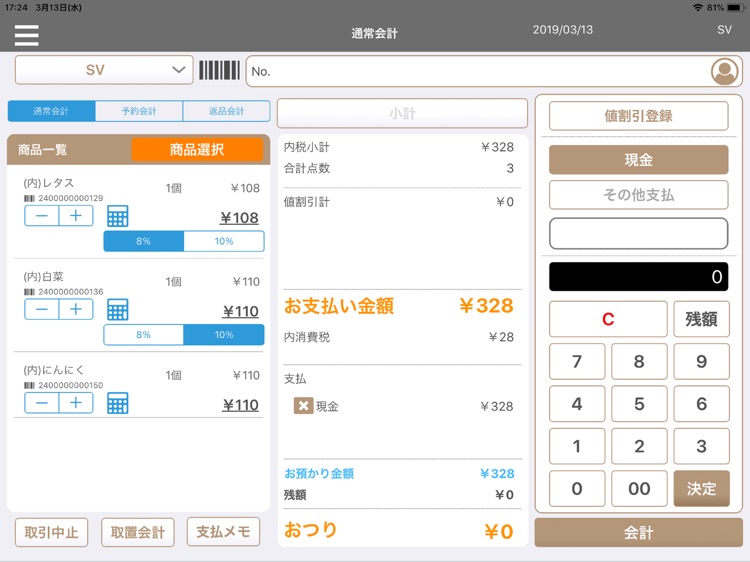Increase レタス quantity with plus
The height and width of the screenshot is (562, 750).
[76, 216]
